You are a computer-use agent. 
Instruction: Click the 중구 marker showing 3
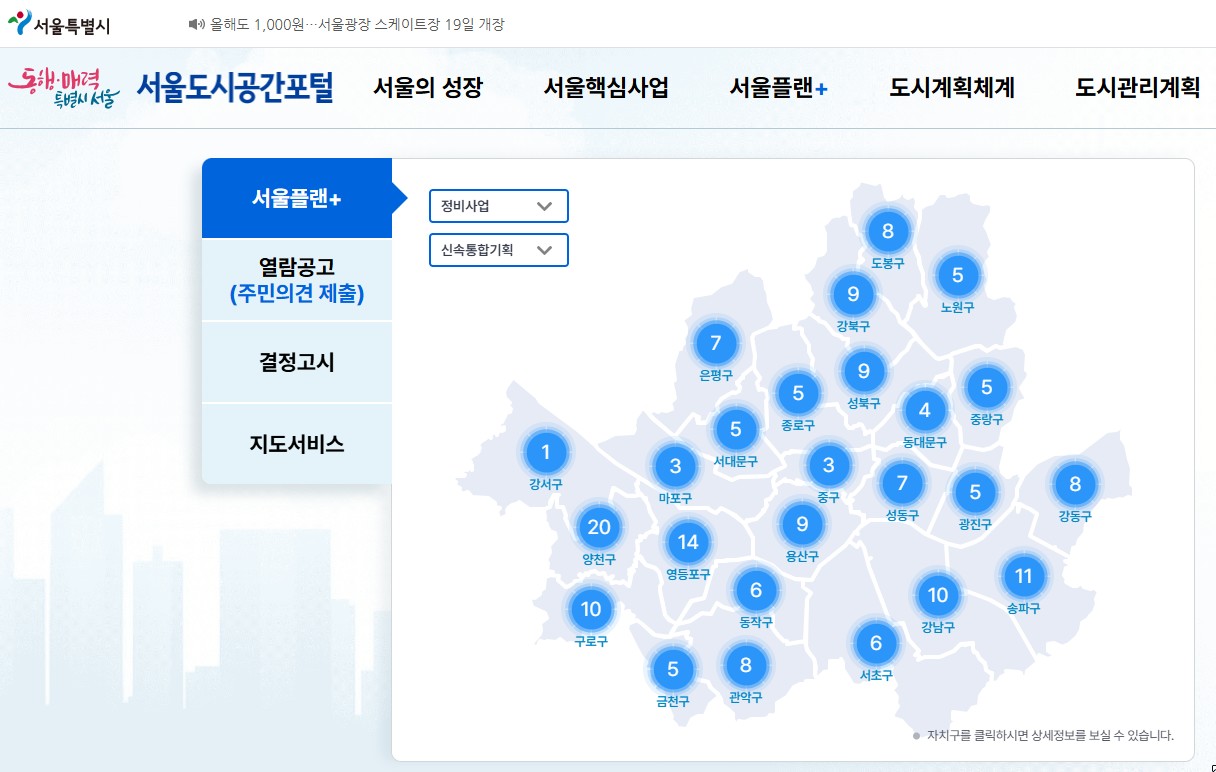(x=828, y=465)
